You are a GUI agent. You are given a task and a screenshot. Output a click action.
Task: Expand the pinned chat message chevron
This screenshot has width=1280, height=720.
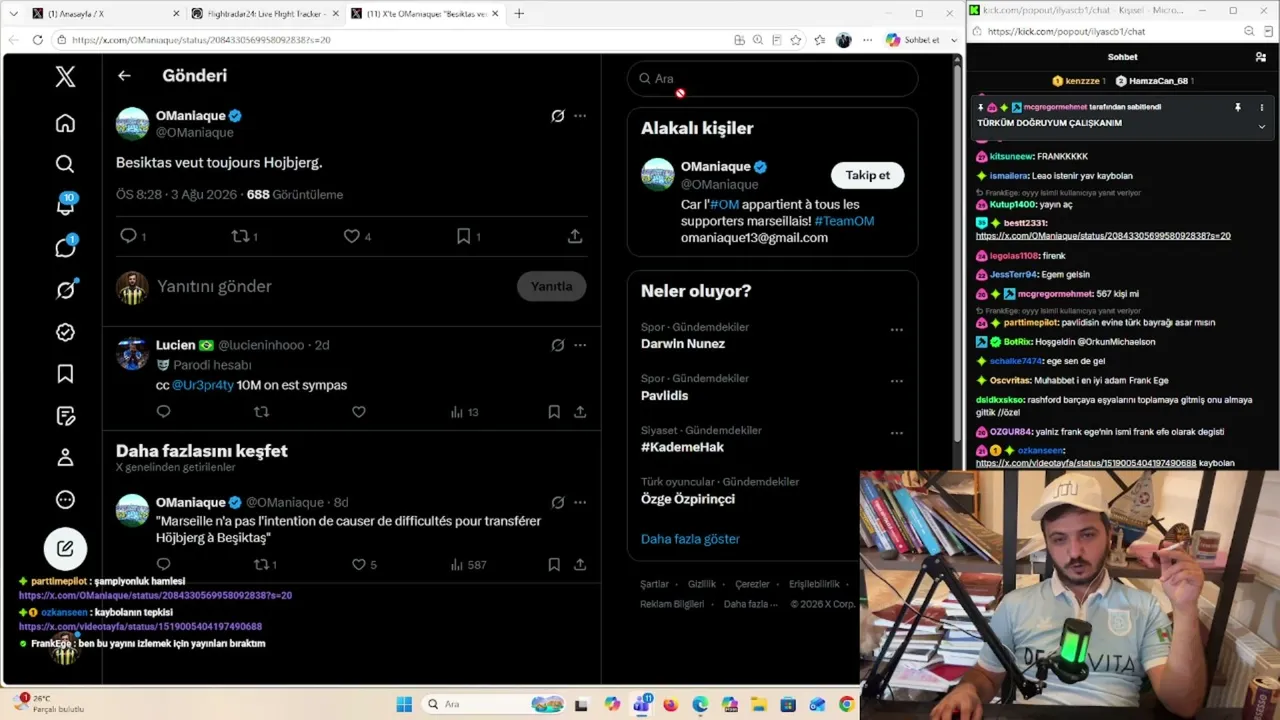coord(1262,126)
